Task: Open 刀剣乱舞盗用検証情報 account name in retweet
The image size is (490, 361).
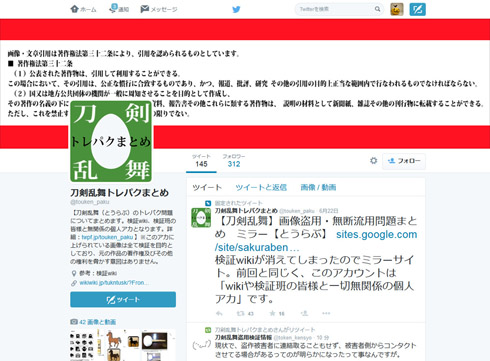Action: coord(243,338)
